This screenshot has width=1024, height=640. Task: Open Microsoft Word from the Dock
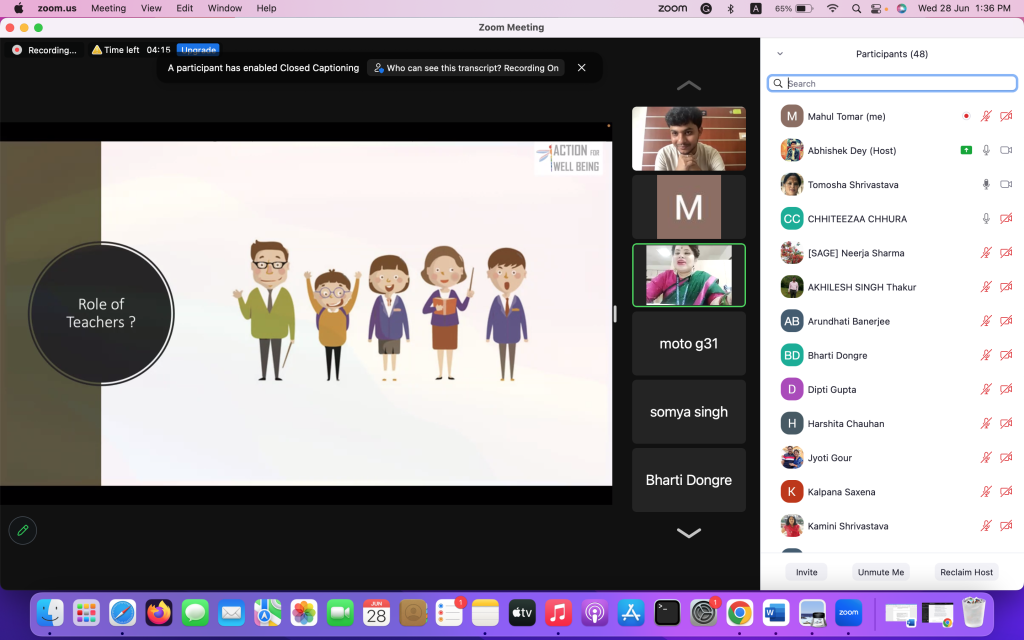tap(776, 612)
